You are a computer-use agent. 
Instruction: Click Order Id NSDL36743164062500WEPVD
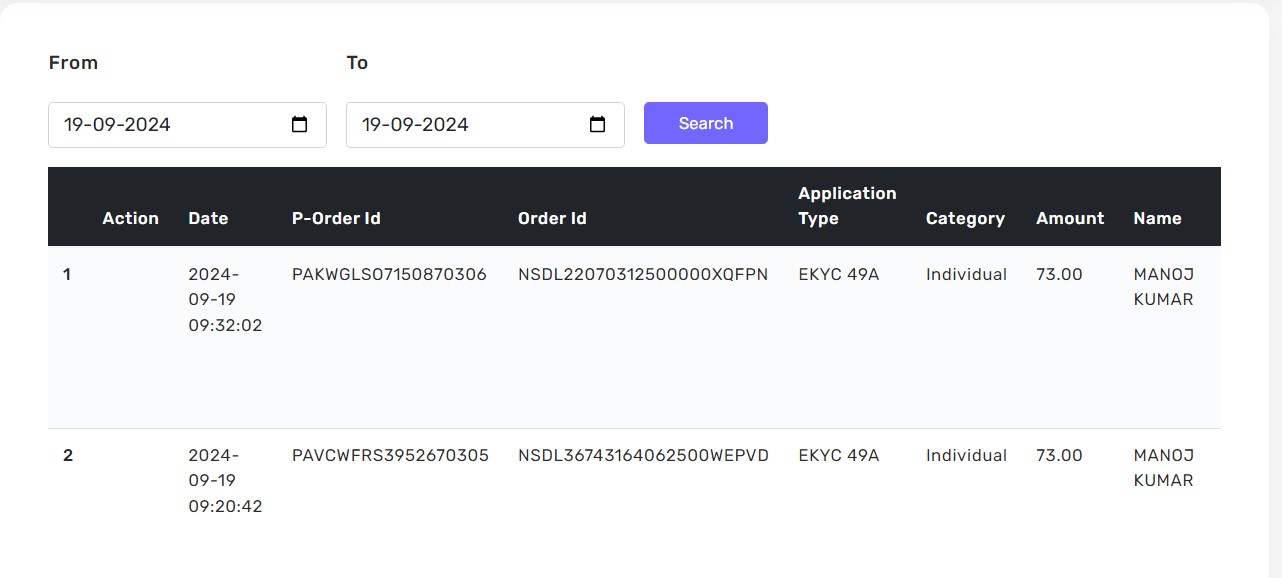pos(643,455)
